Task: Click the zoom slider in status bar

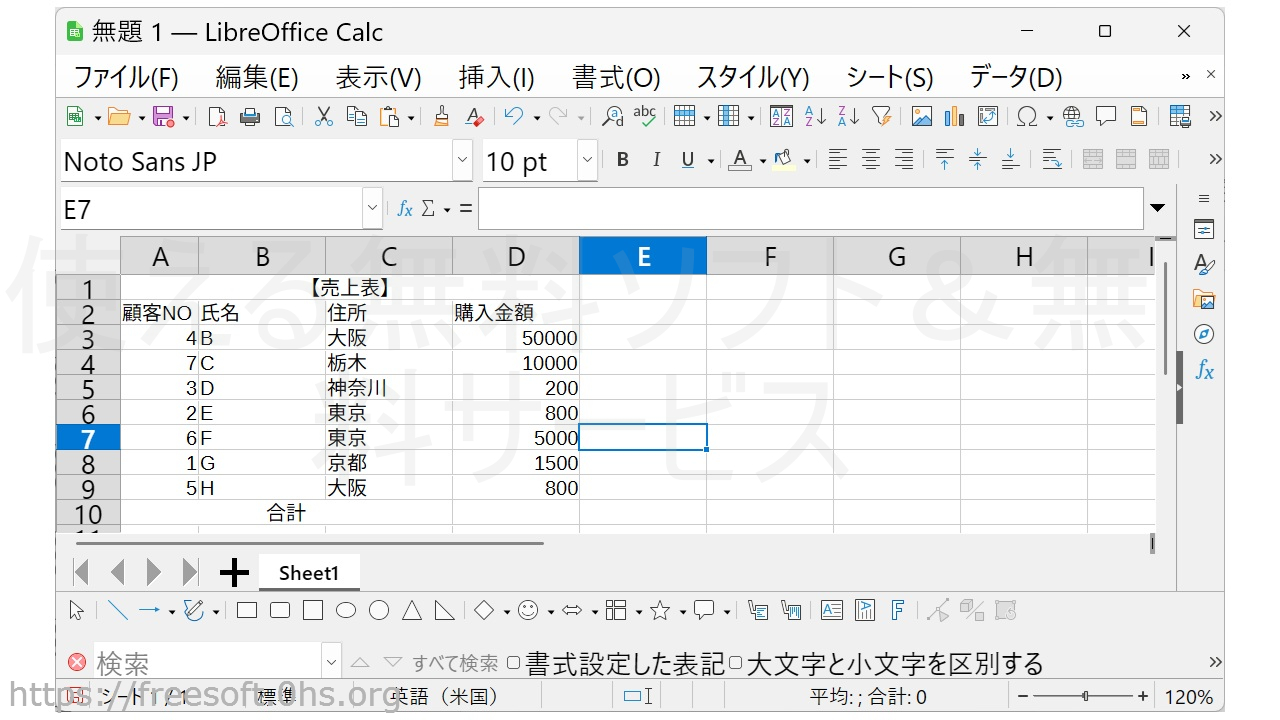Action: pos(1085,697)
